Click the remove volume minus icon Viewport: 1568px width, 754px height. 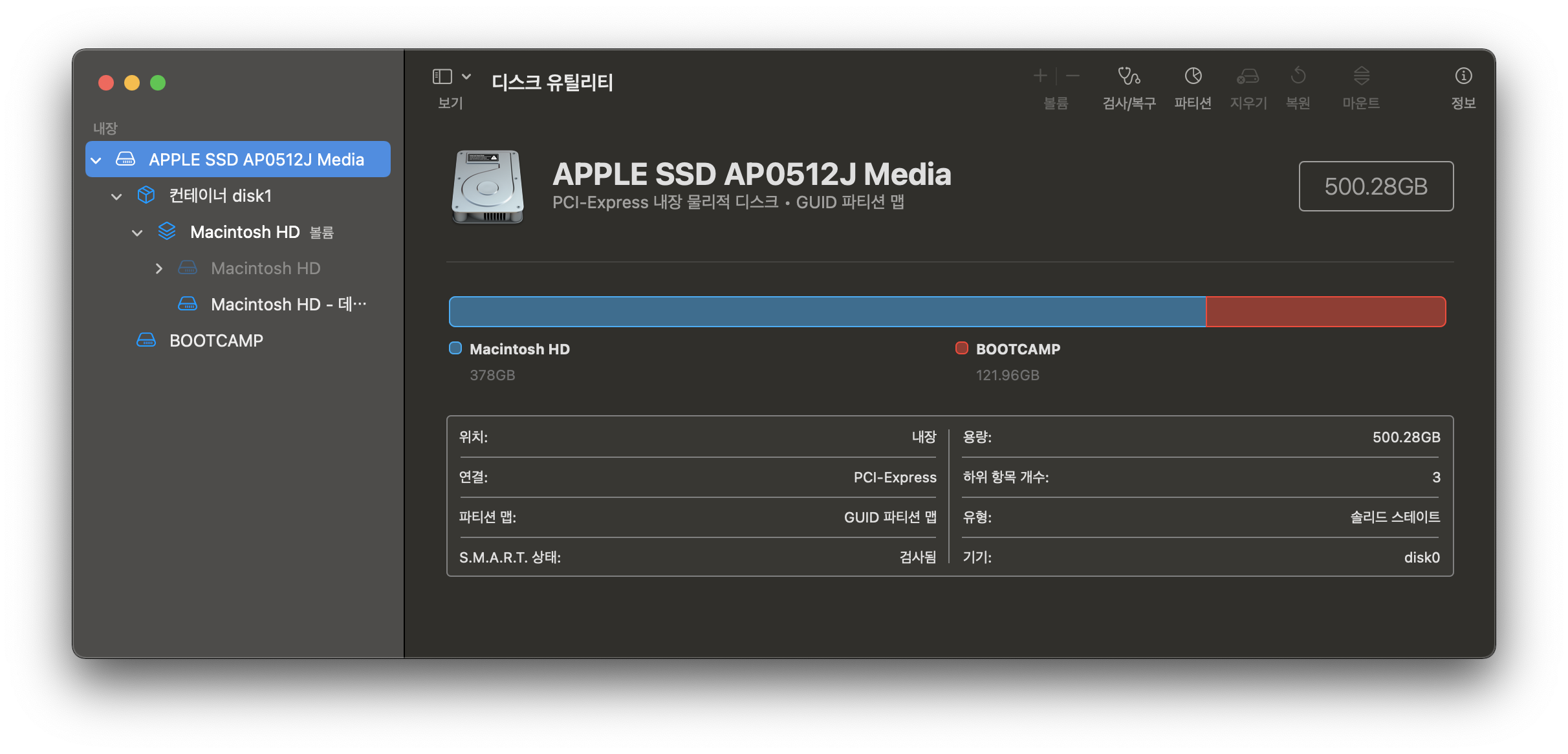click(x=1073, y=76)
